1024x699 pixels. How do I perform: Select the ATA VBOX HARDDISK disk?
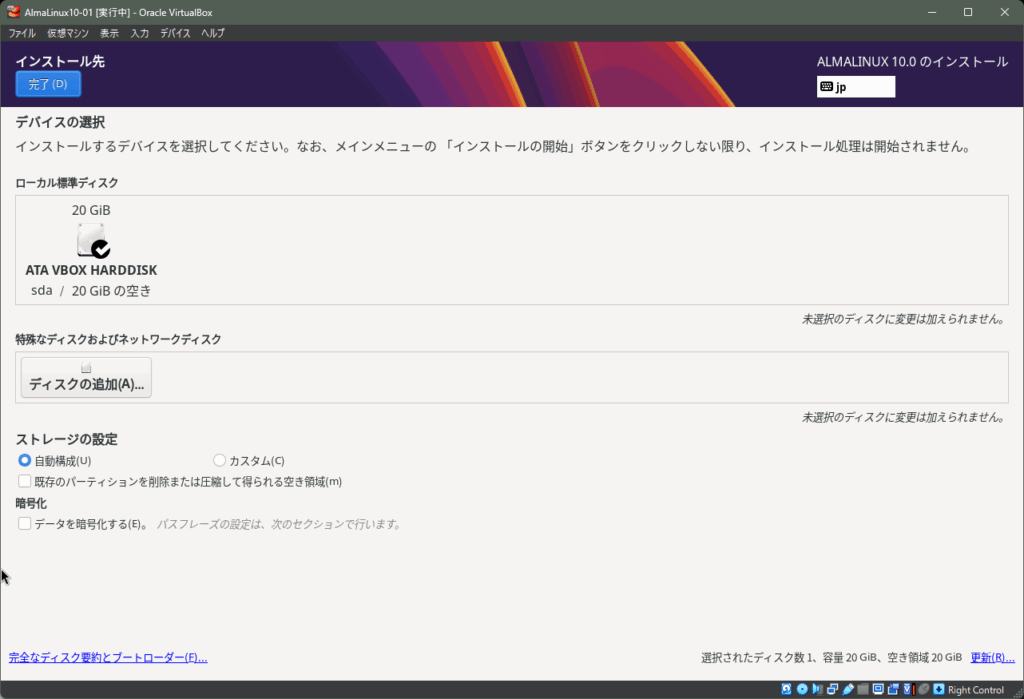pos(91,250)
